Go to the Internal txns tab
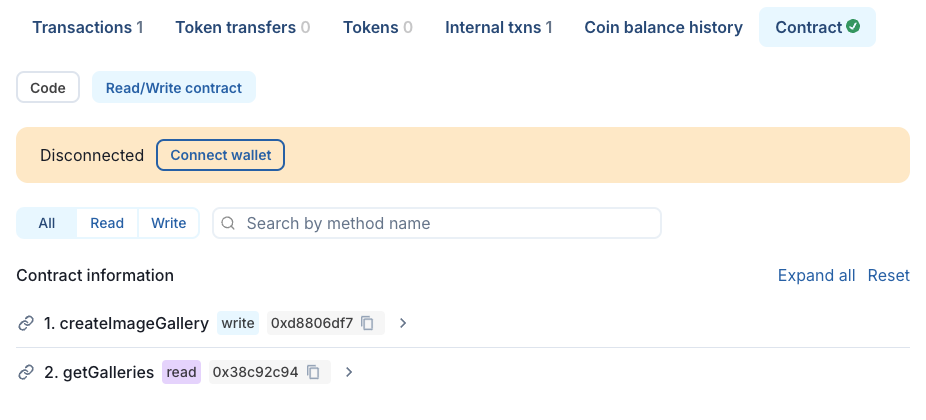 (498, 27)
